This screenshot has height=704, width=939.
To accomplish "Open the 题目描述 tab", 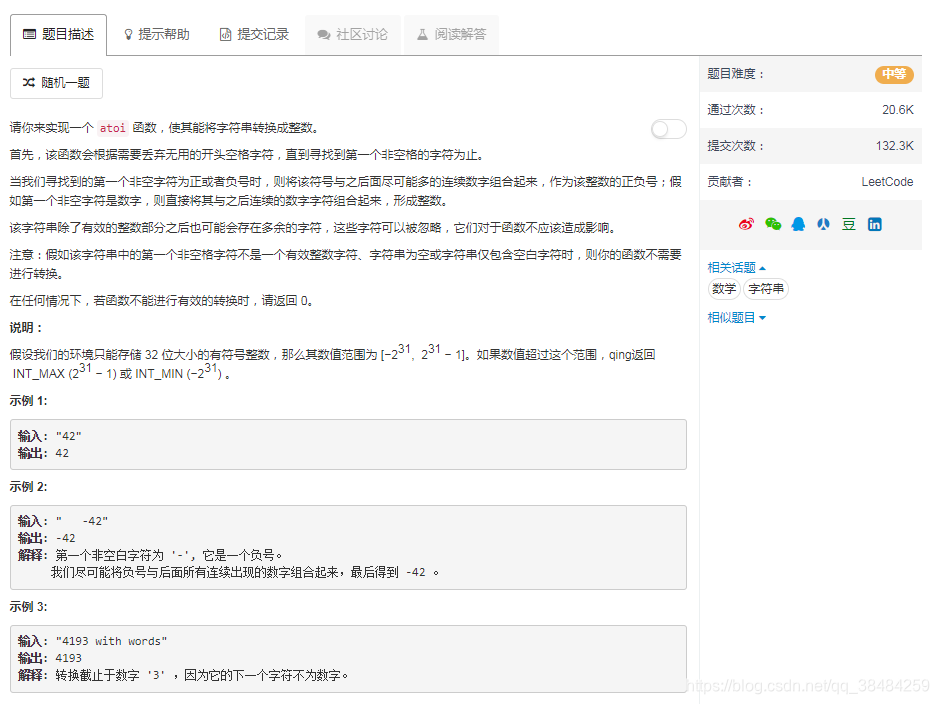I will click(59, 35).
